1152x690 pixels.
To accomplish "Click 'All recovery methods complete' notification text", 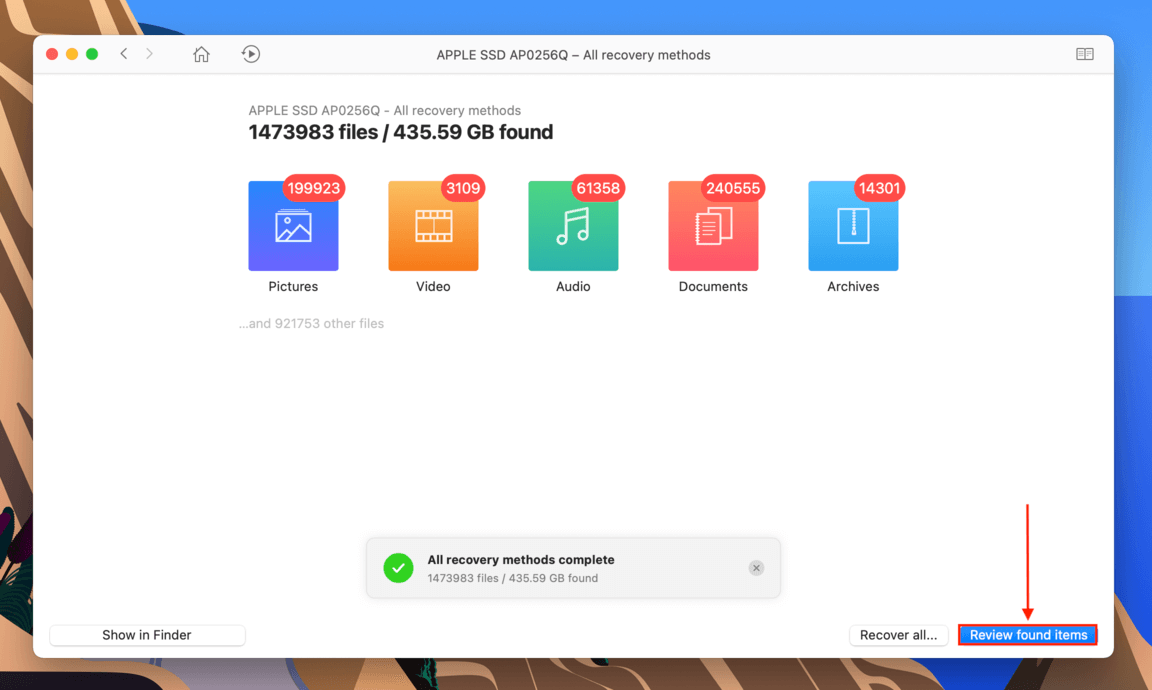I will 521,559.
